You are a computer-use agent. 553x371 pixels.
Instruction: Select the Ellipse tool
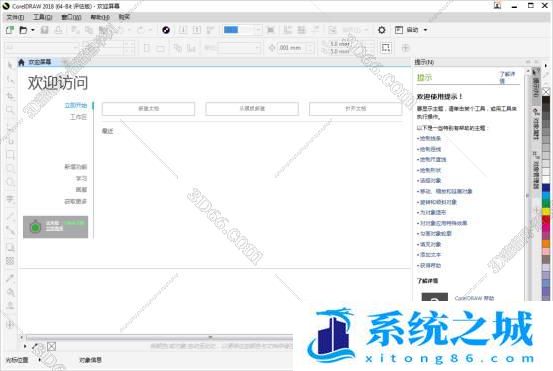pos(10,169)
